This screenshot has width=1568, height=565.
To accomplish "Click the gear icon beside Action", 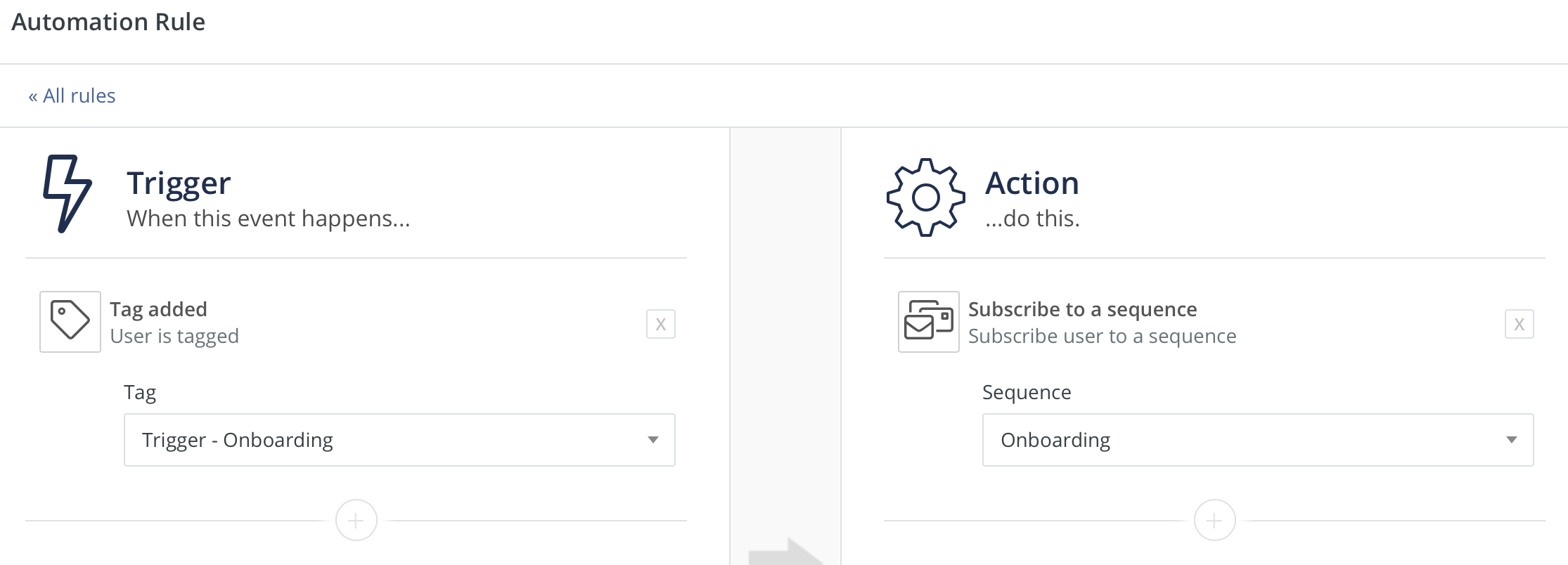I will point(925,197).
